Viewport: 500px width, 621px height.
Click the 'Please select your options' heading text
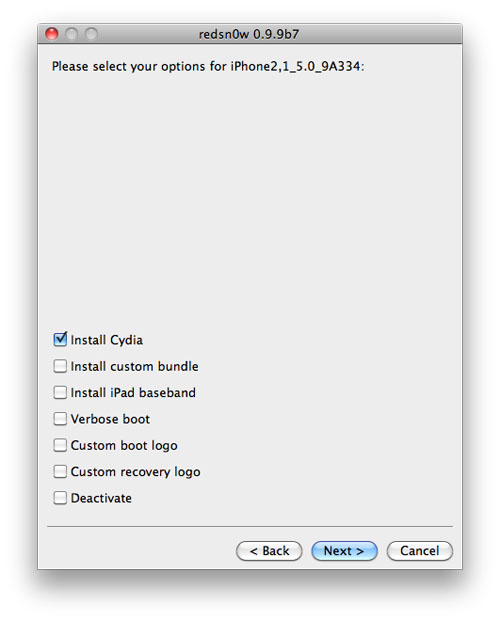(208, 66)
